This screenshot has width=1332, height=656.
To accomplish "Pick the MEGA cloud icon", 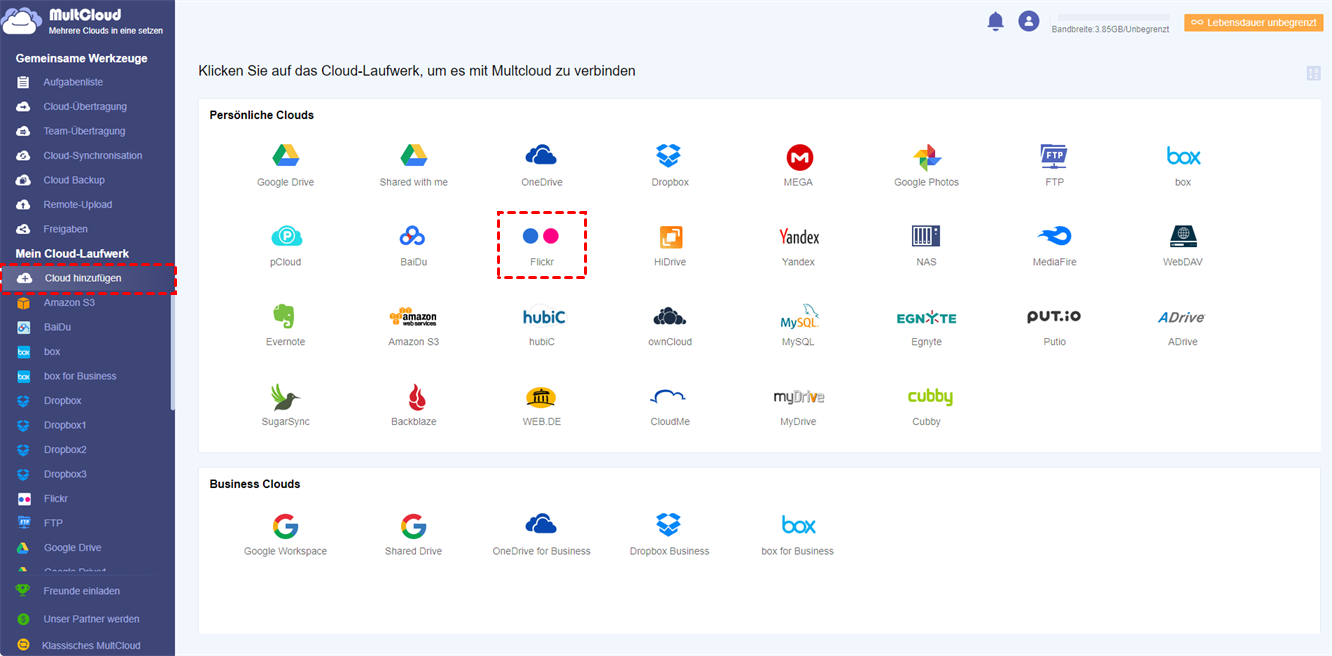I will point(799,157).
